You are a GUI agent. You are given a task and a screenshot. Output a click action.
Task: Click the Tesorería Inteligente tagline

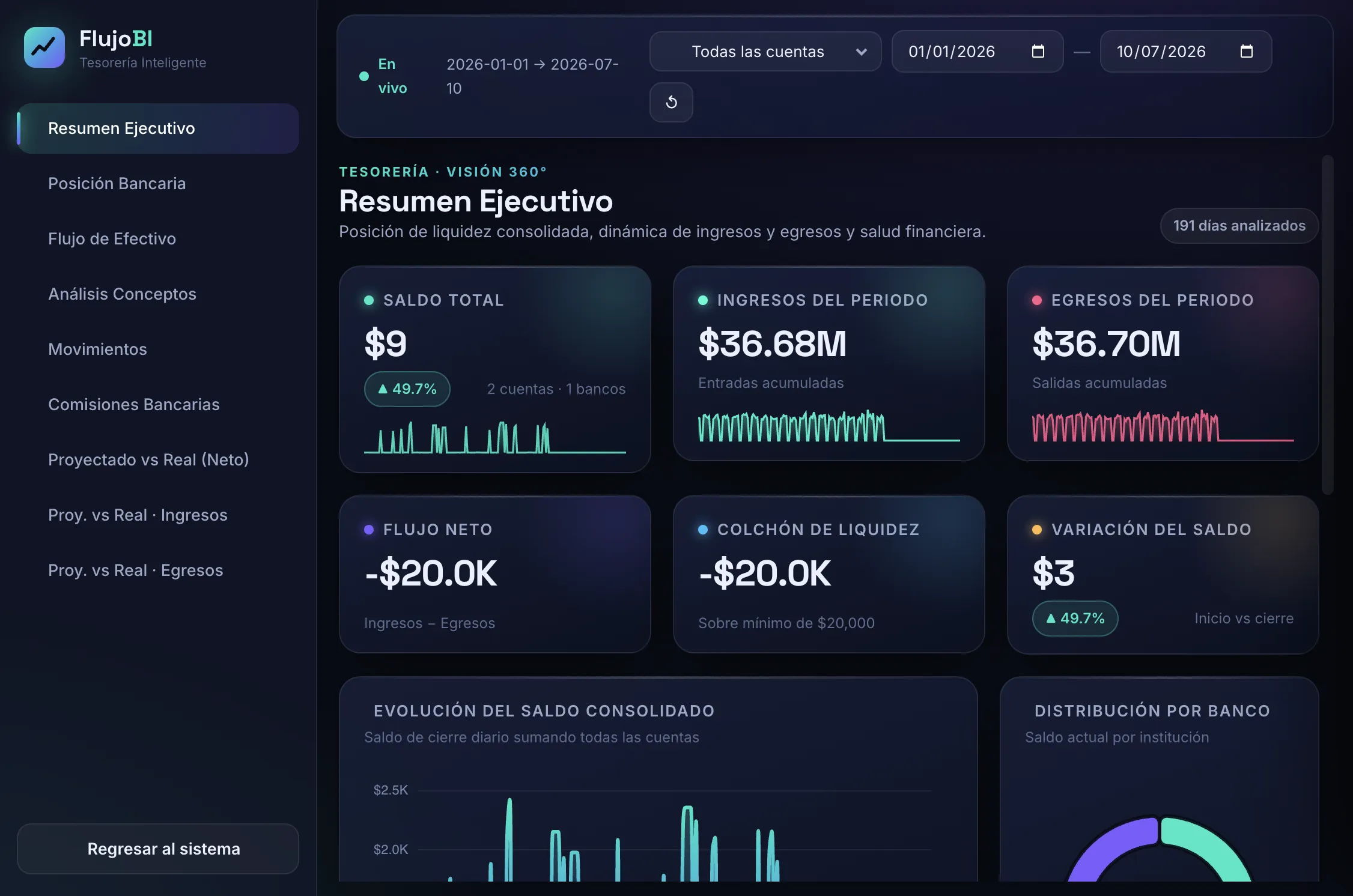[x=143, y=63]
